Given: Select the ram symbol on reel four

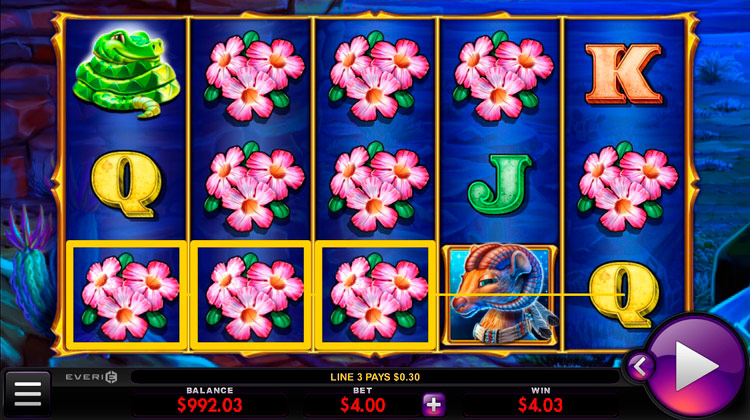Looking at the screenshot, I should click(x=500, y=295).
